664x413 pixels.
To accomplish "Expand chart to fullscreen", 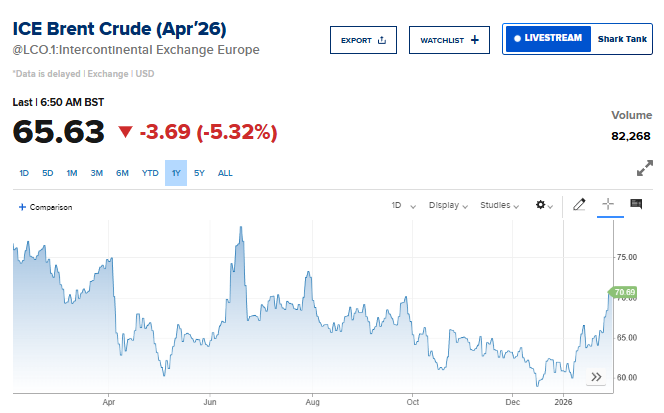I will [x=645, y=168].
